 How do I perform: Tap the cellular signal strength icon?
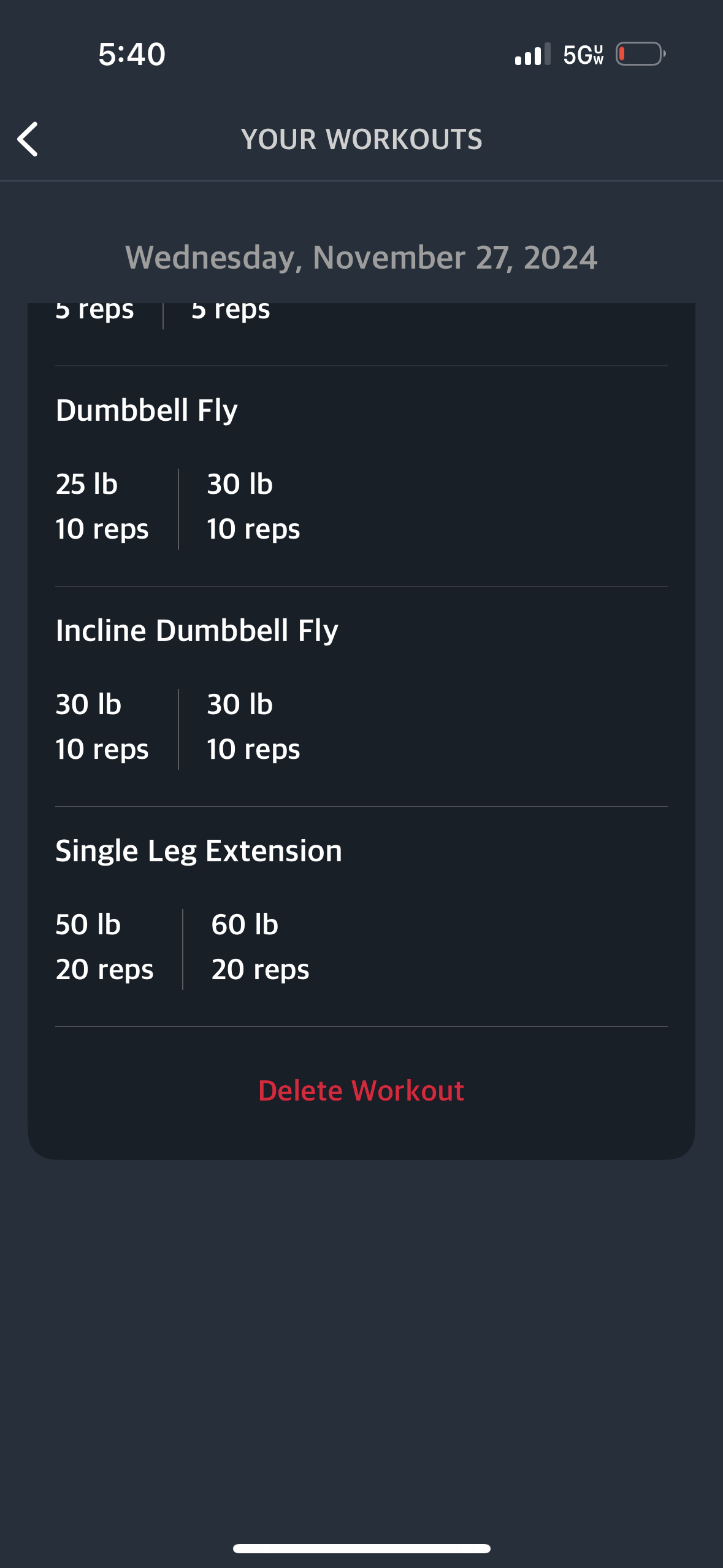pyautogui.click(x=532, y=54)
